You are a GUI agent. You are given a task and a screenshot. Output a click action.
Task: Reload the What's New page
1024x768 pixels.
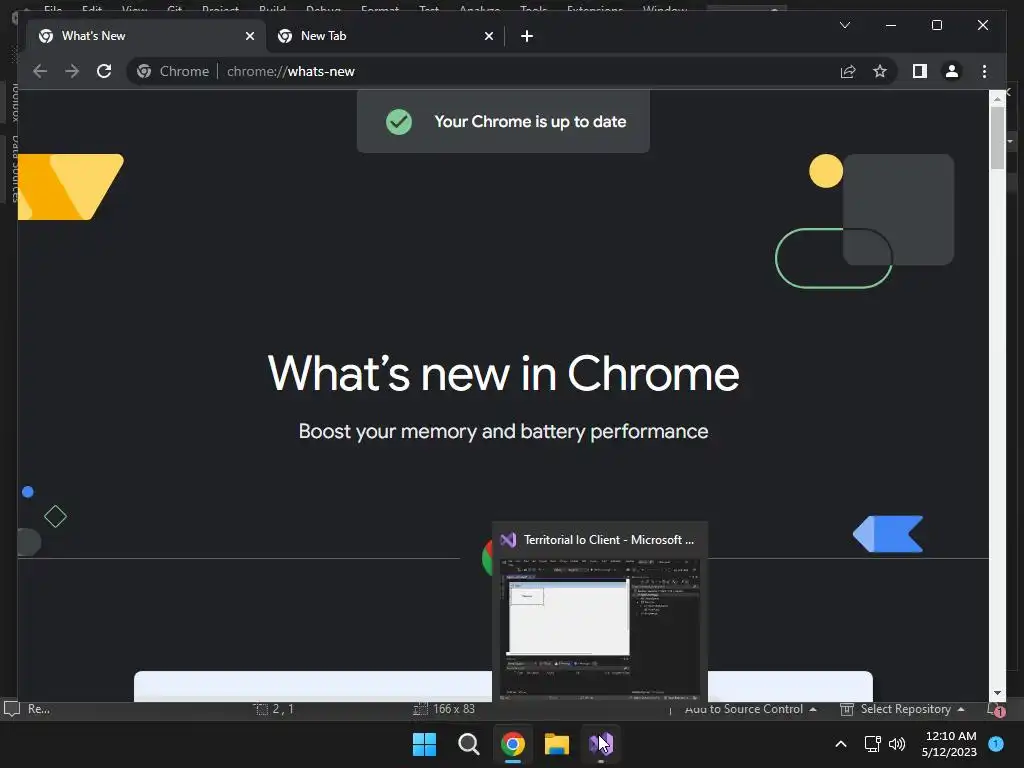[104, 71]
